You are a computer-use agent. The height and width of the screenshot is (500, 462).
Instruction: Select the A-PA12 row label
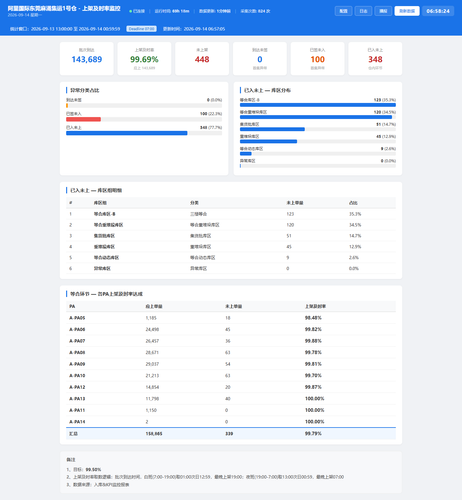click(x=77, y=387)
